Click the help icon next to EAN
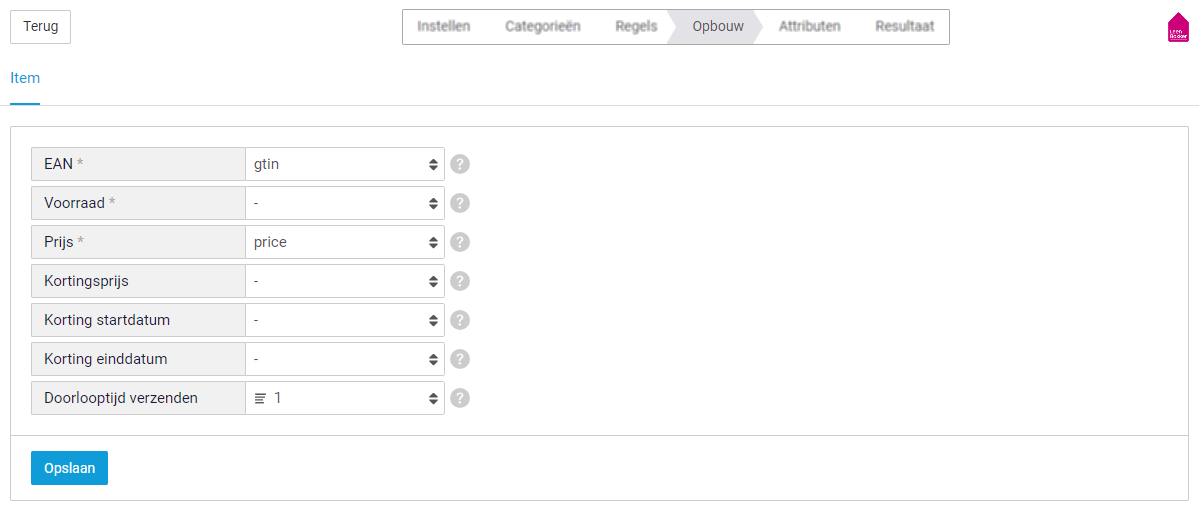 pos(460,164)
